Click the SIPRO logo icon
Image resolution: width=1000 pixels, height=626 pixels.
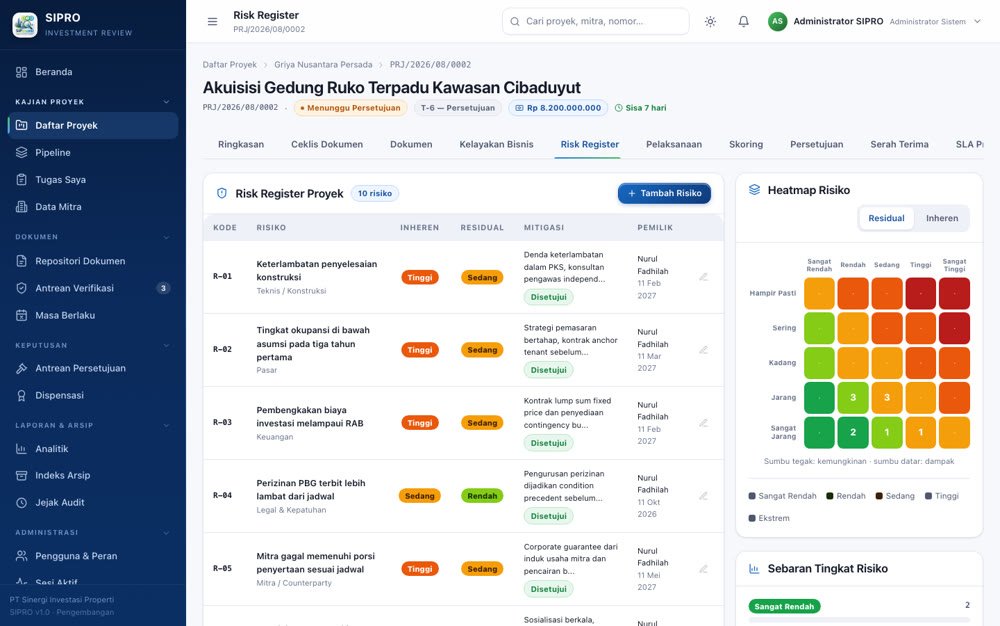tap(25, 24)
